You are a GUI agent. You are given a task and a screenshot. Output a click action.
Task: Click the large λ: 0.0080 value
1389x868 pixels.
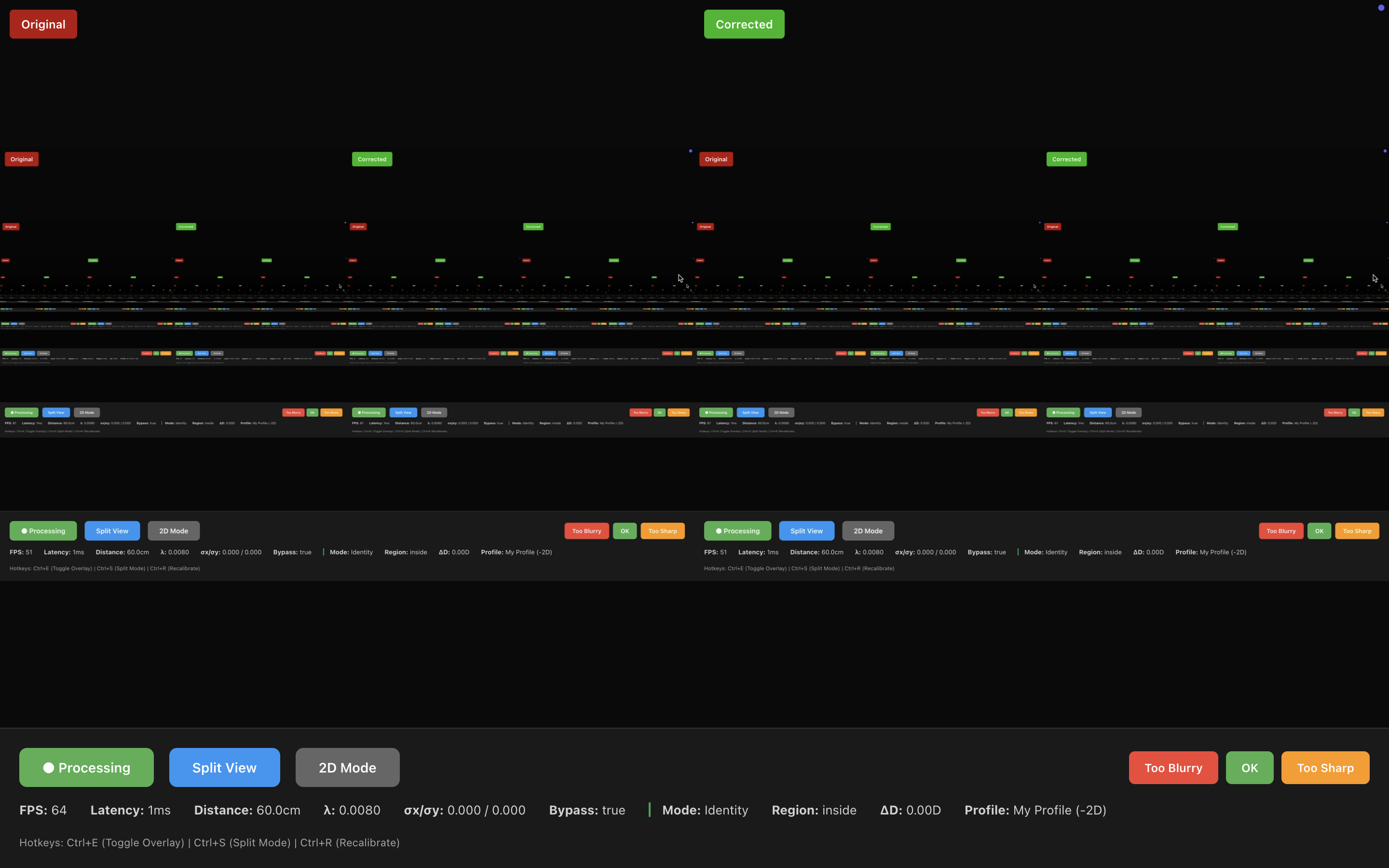pyautogui.click(x=352, y=810)
